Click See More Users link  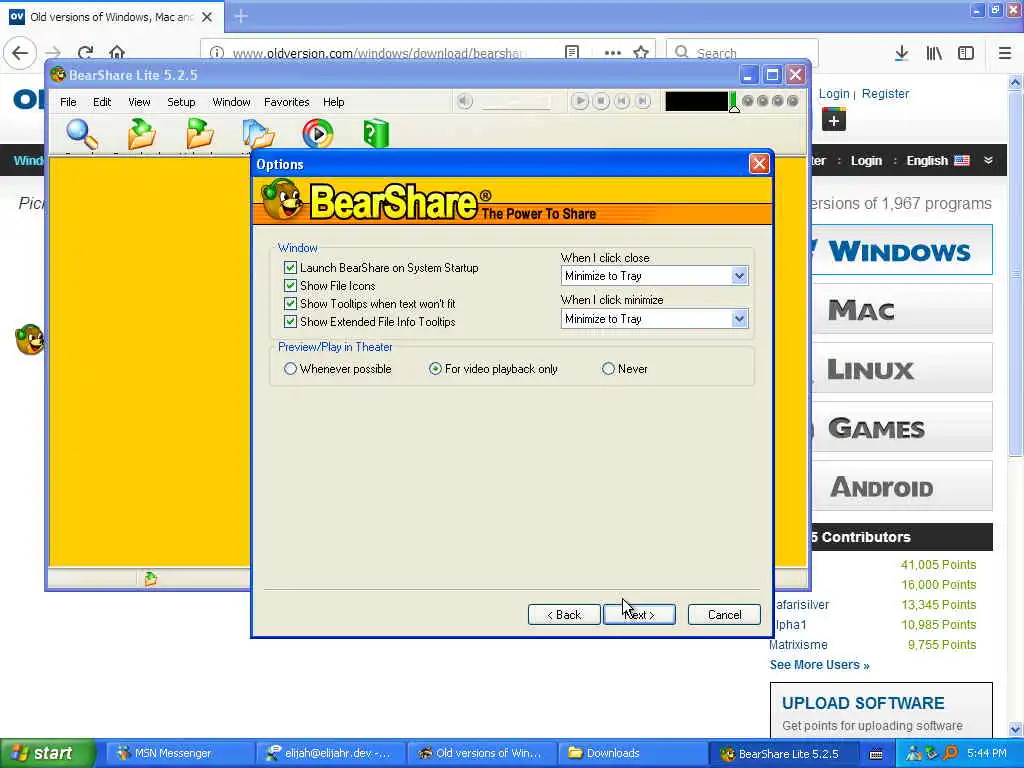[x=819, y=665]
